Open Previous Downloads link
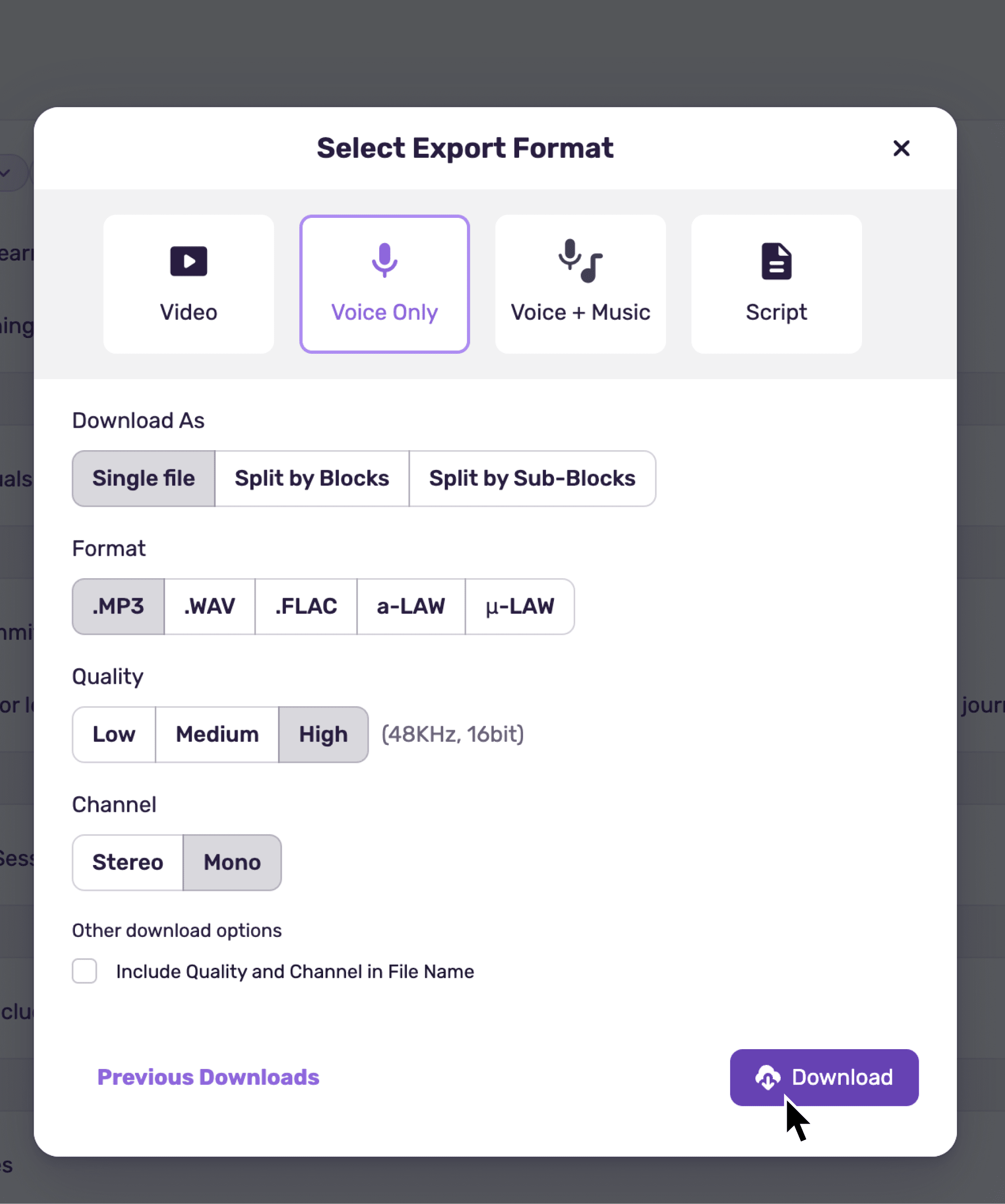The image size is (1005, 1204). pos(208,1078)
